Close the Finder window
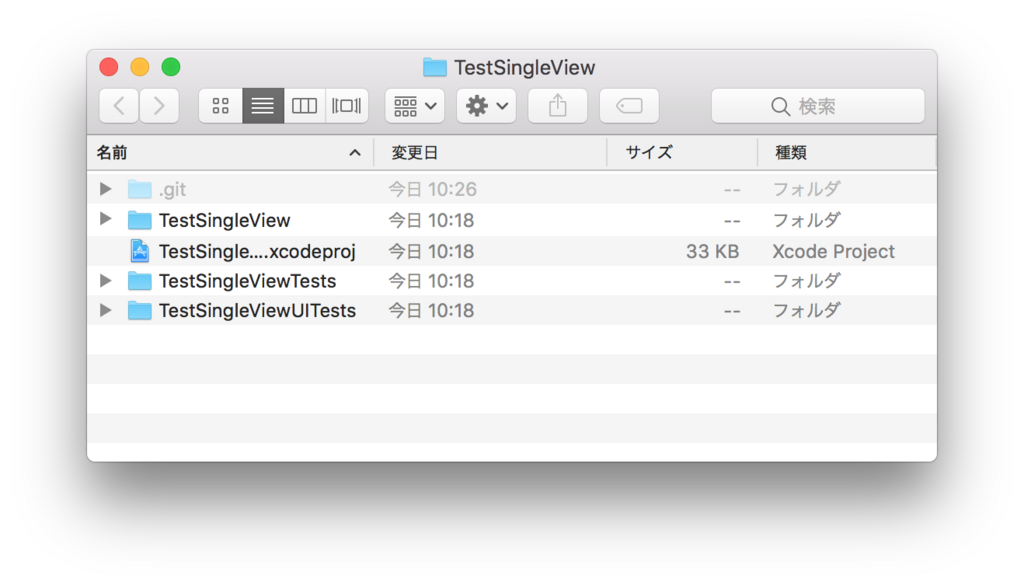The height and width of the screenshot is (586, 1024). (109, 67)
